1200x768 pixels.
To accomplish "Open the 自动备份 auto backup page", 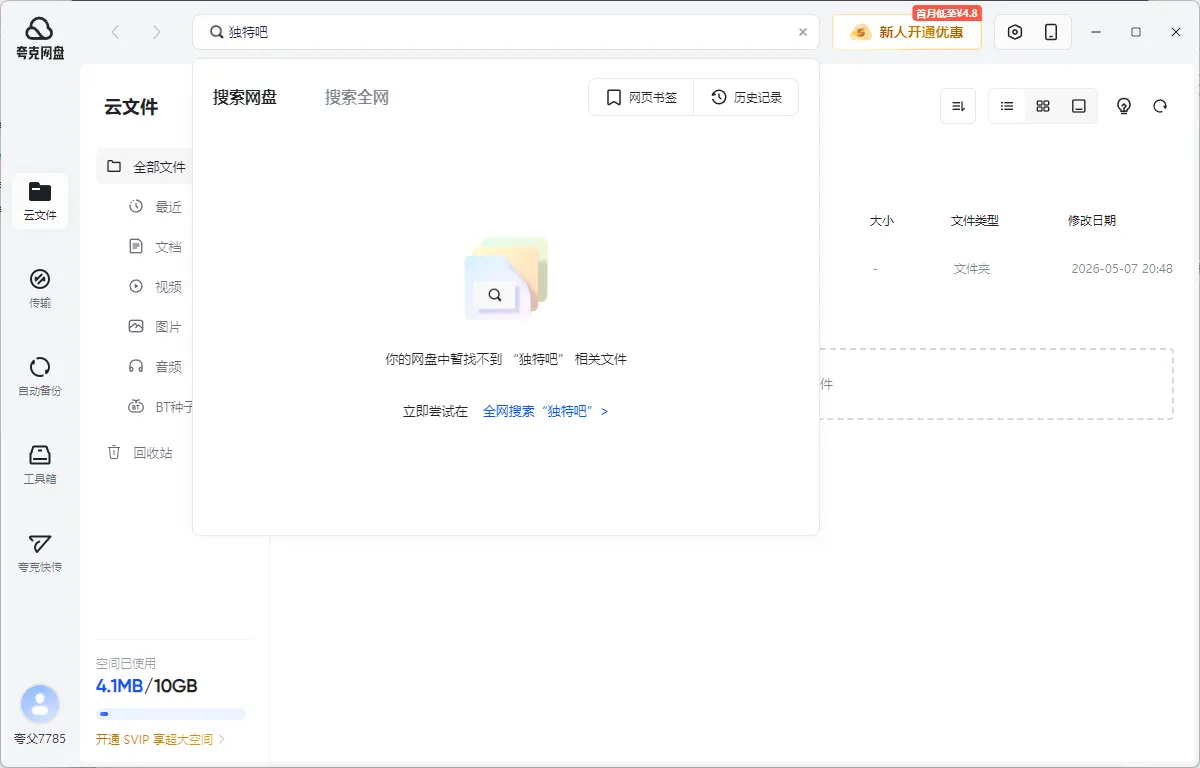I will tap(40, 376).
